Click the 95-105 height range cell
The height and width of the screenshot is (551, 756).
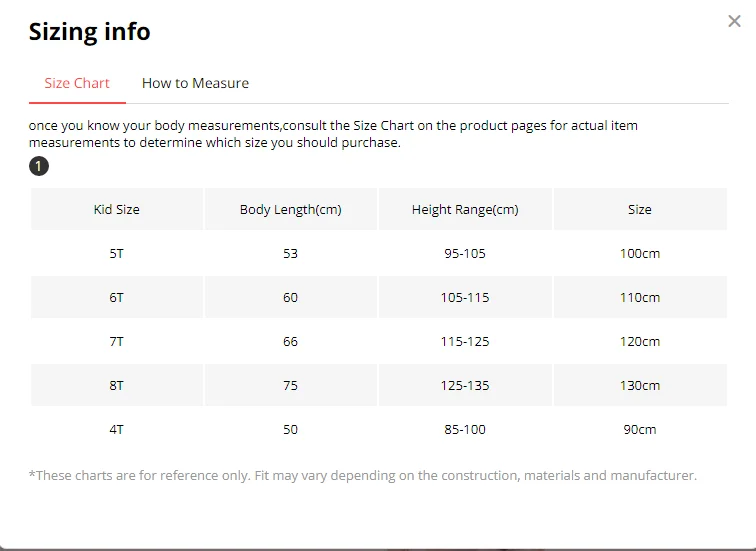pos(465,253)
